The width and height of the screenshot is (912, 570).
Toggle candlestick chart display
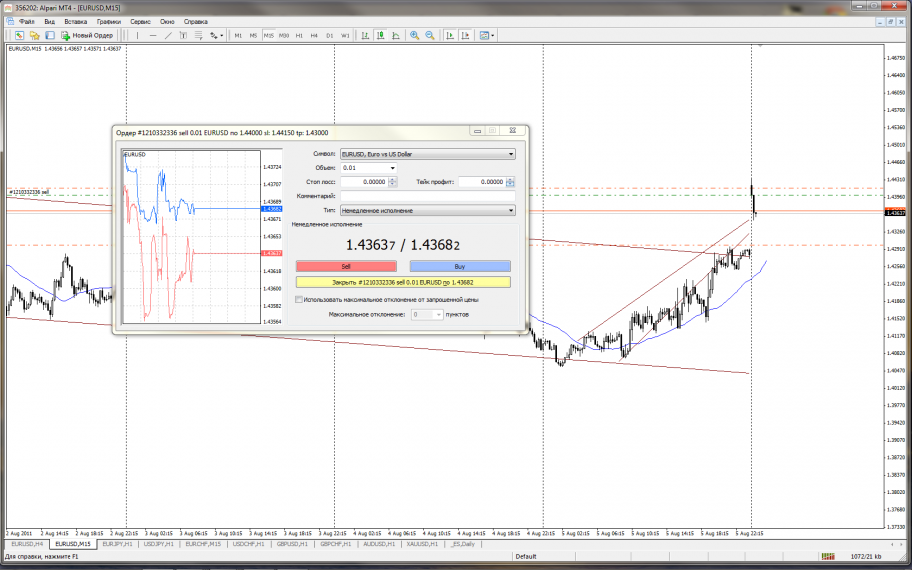tap(380, 35)
